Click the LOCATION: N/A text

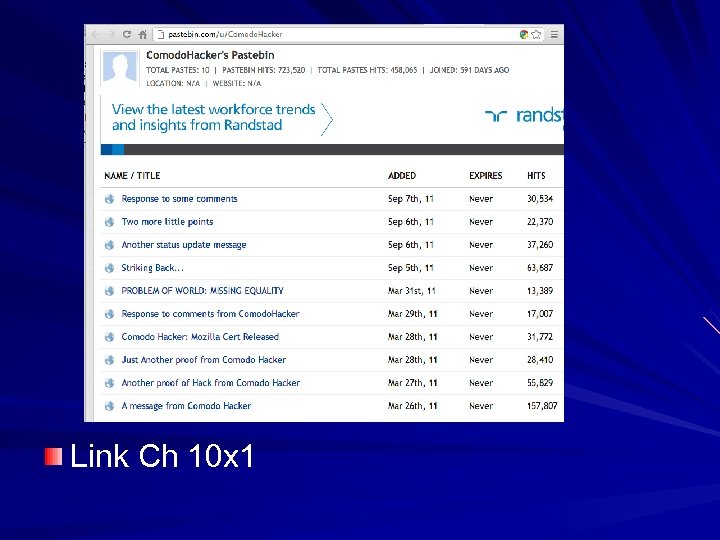pos(173,84)
